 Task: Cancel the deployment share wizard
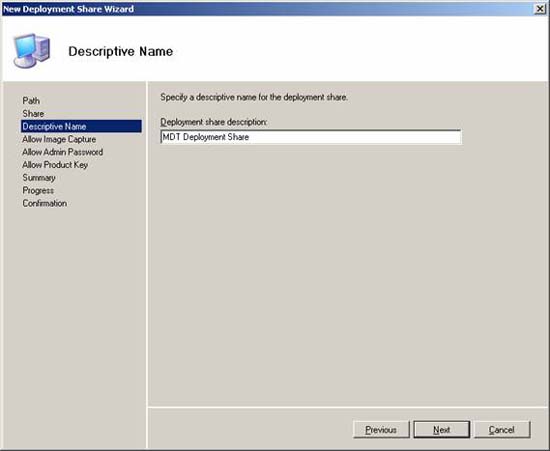(502, 430)
